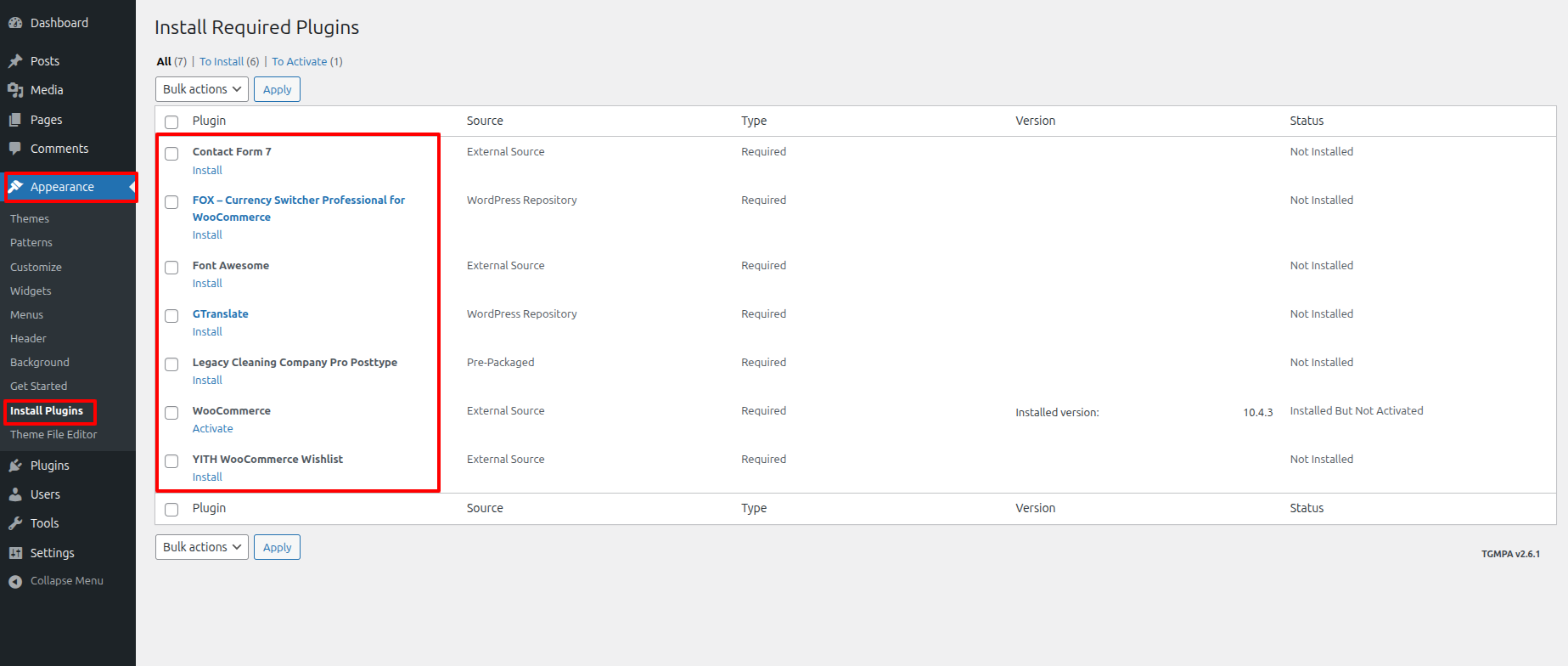
Task: Click the Dashboard gauge icon
Action: [15, 23]
